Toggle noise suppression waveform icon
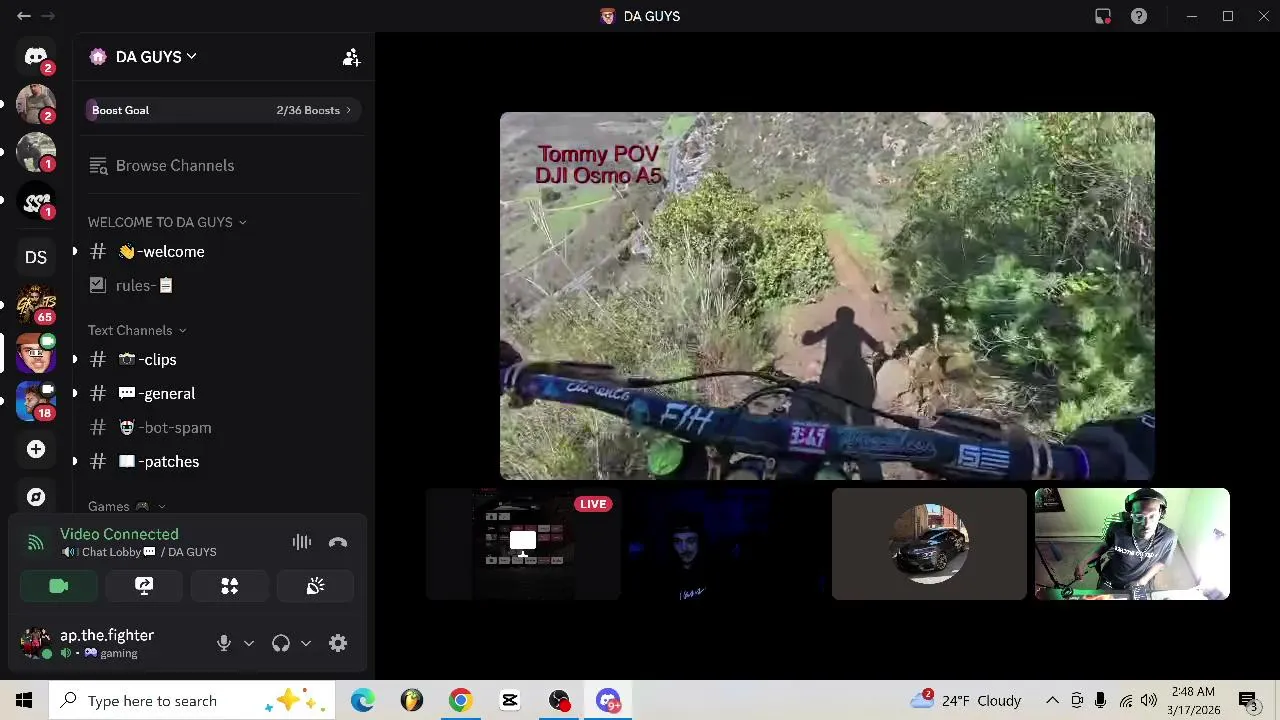The image size is (1280, 720). pyautogui.click(x=302, y=542)
